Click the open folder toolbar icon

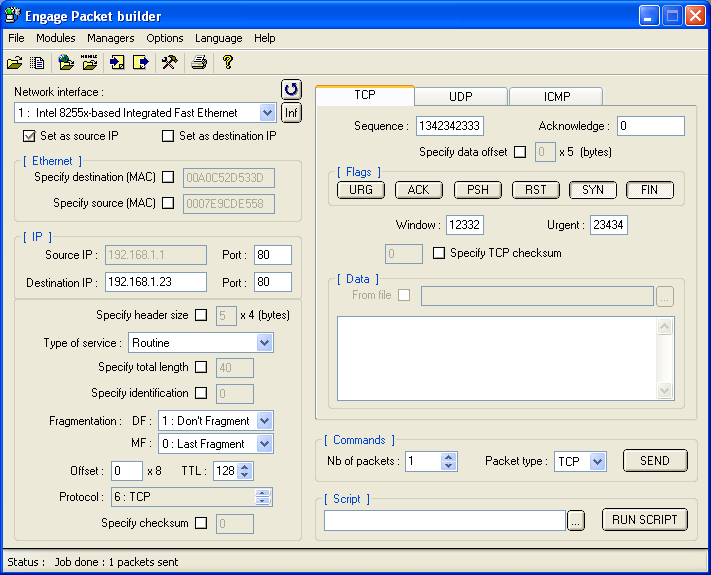15,62
